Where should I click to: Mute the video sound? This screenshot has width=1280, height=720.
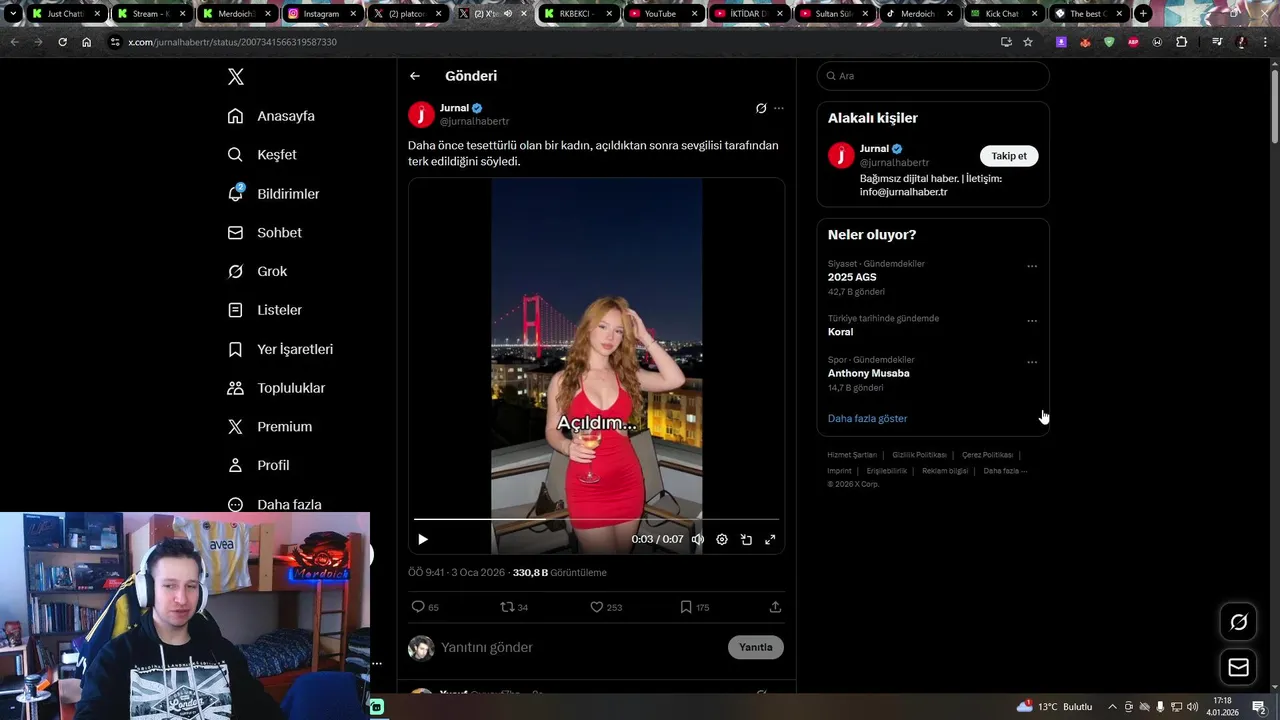click(x=698, y=540)
